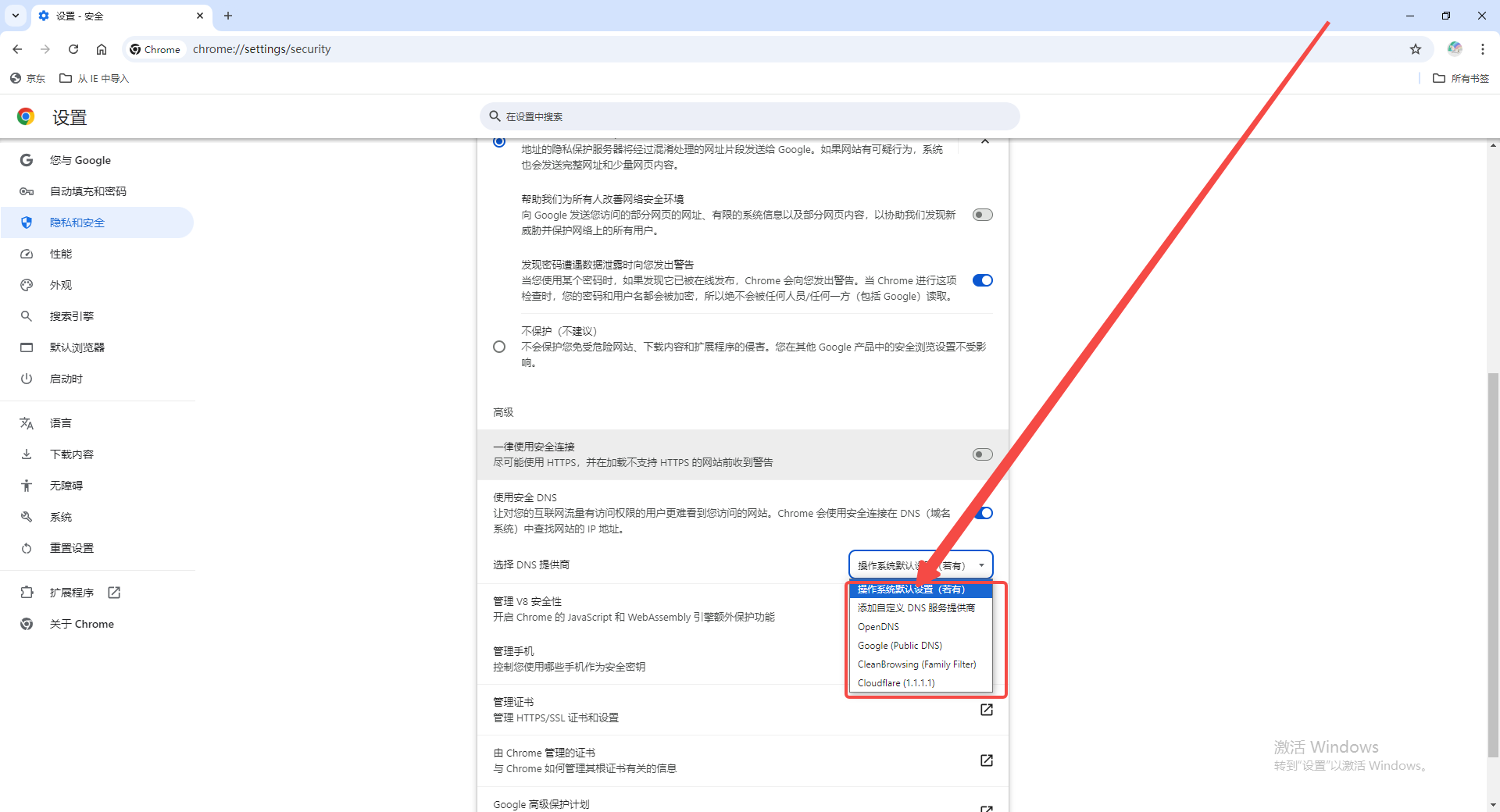Open a new tab with the plus button
1500x812 pixels.
(228, 16)
